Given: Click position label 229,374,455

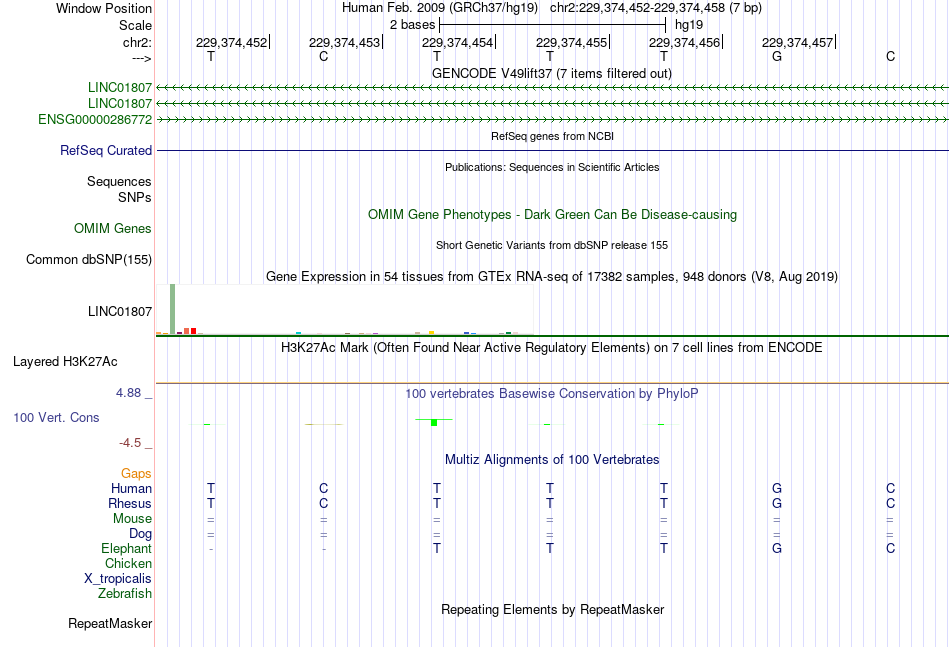Looking at the screenshot, I should tap(571, 42).
